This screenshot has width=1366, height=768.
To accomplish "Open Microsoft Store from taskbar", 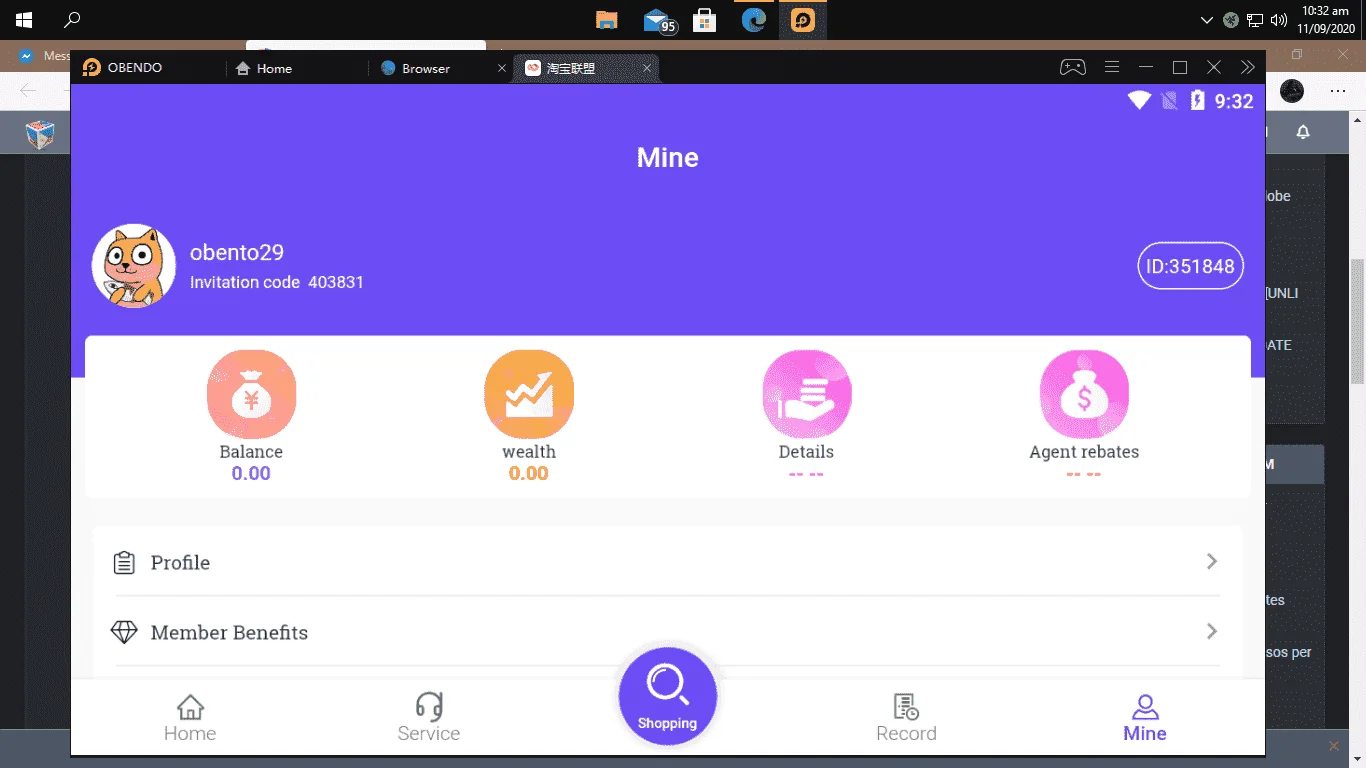I will point(705,20).
